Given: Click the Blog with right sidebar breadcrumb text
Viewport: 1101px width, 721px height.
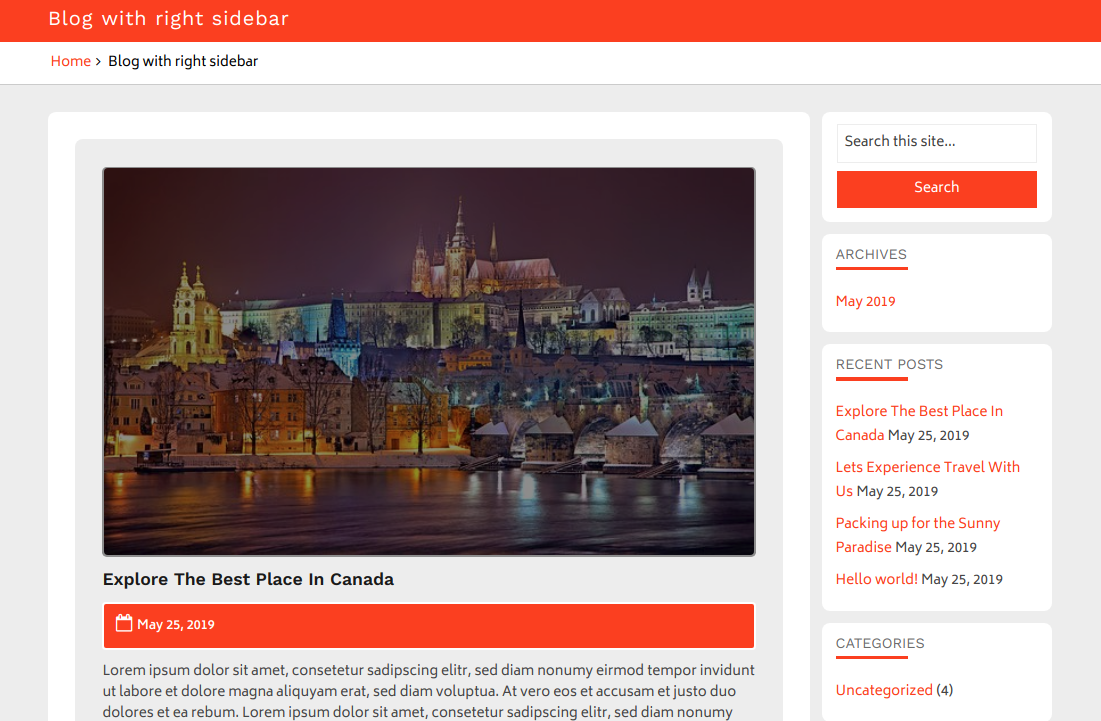Looking at the screenshot, I should coord(183,61).
